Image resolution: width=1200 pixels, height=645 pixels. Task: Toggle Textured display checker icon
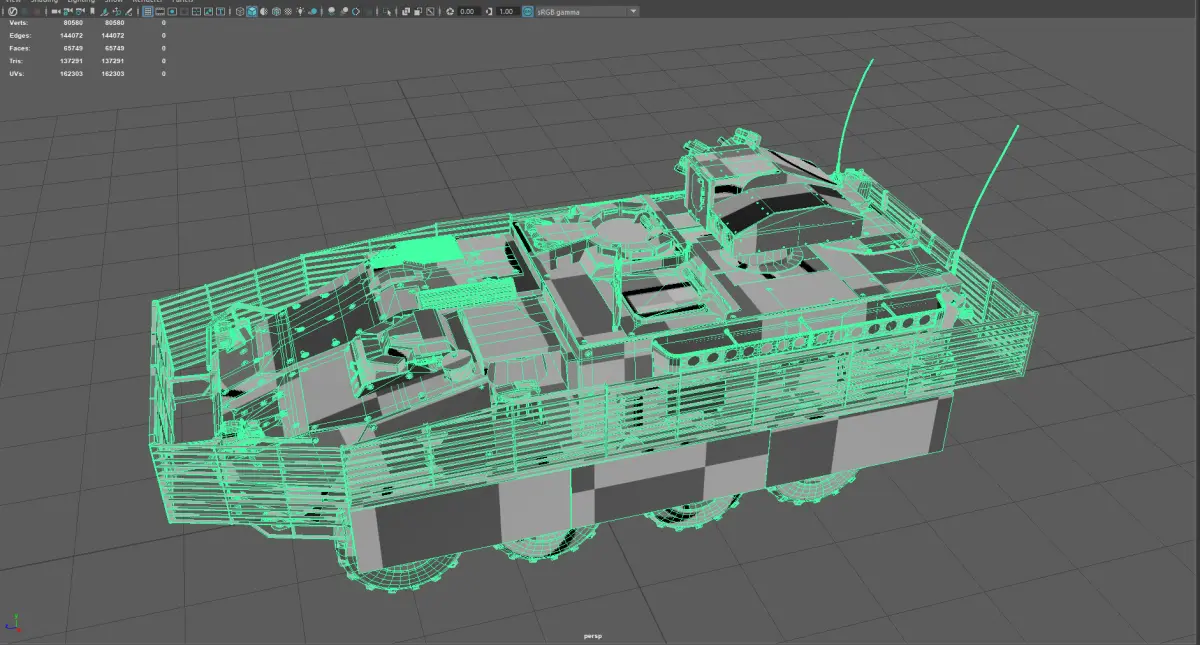tap(288, 11)
